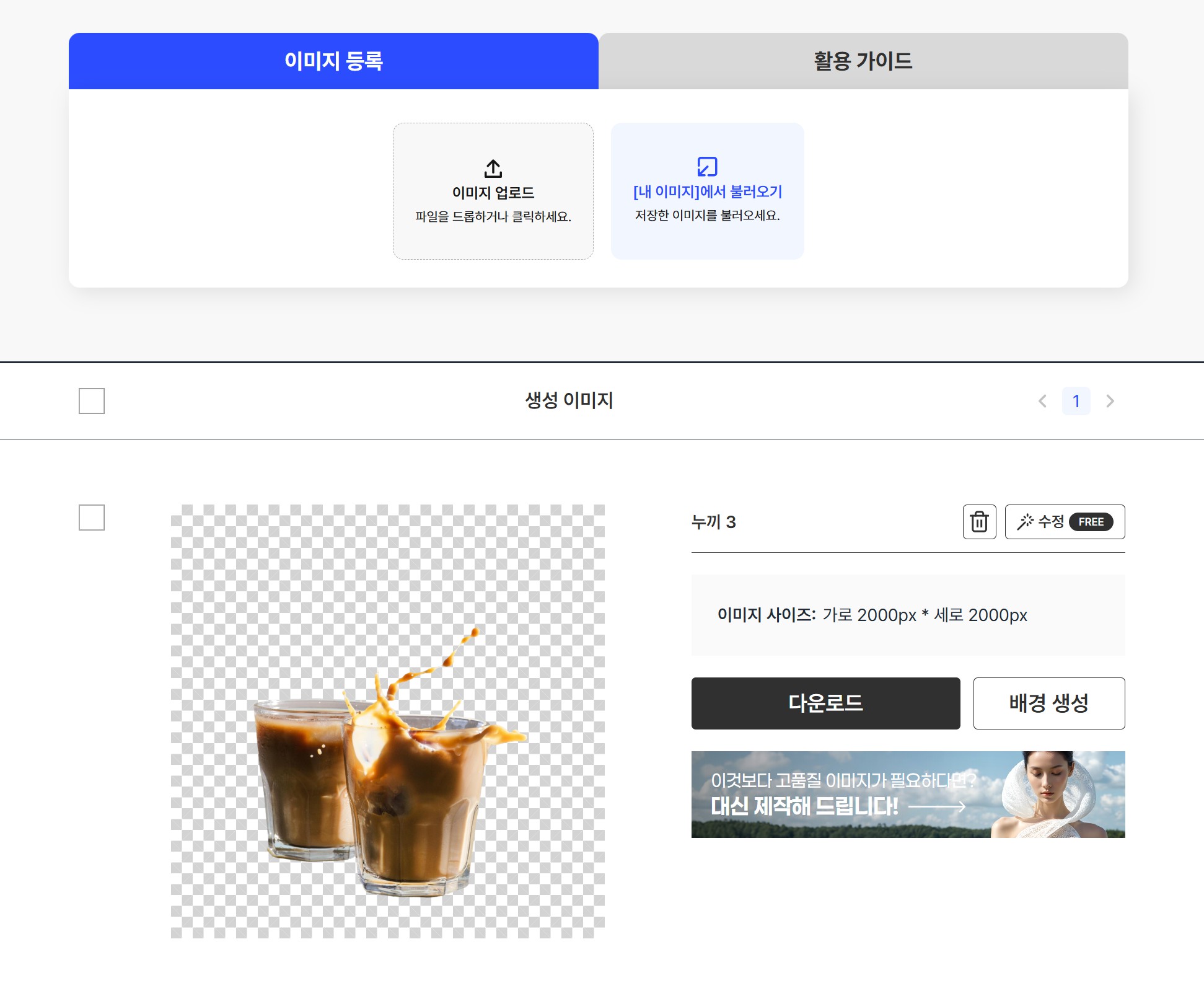Click the upload arrow icon
Image resolution: width=1204 pixels, height=983 pixels.
pos(493,169)
